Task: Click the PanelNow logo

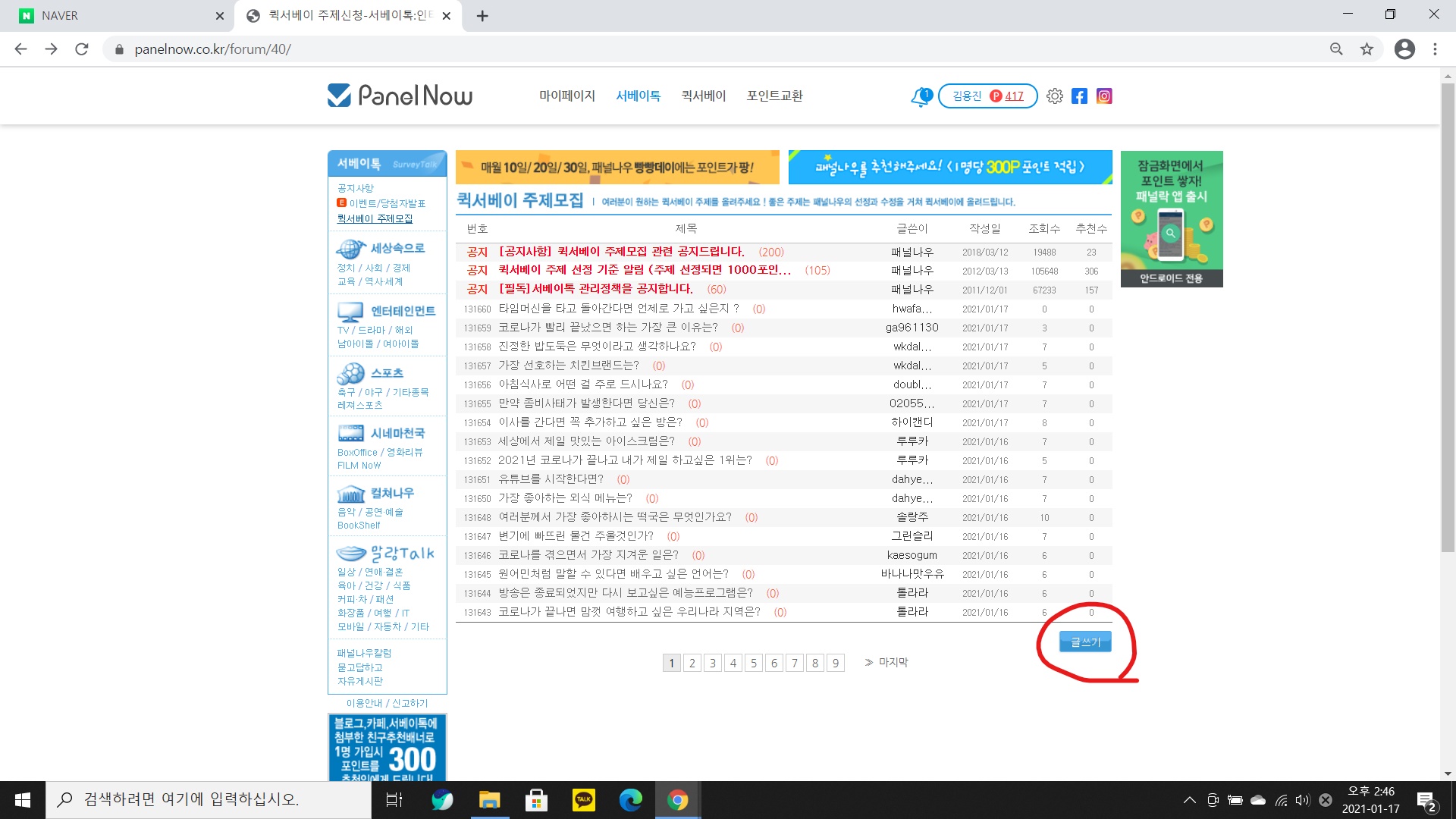Action: coord(400,96)
